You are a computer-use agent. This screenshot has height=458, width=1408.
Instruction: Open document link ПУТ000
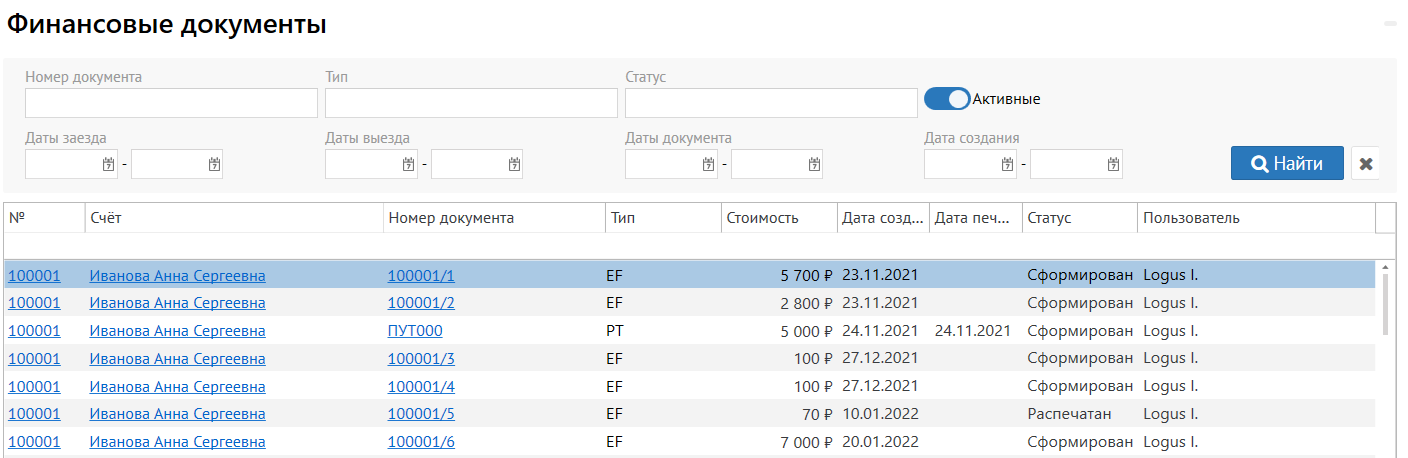(x=415, y=331)
